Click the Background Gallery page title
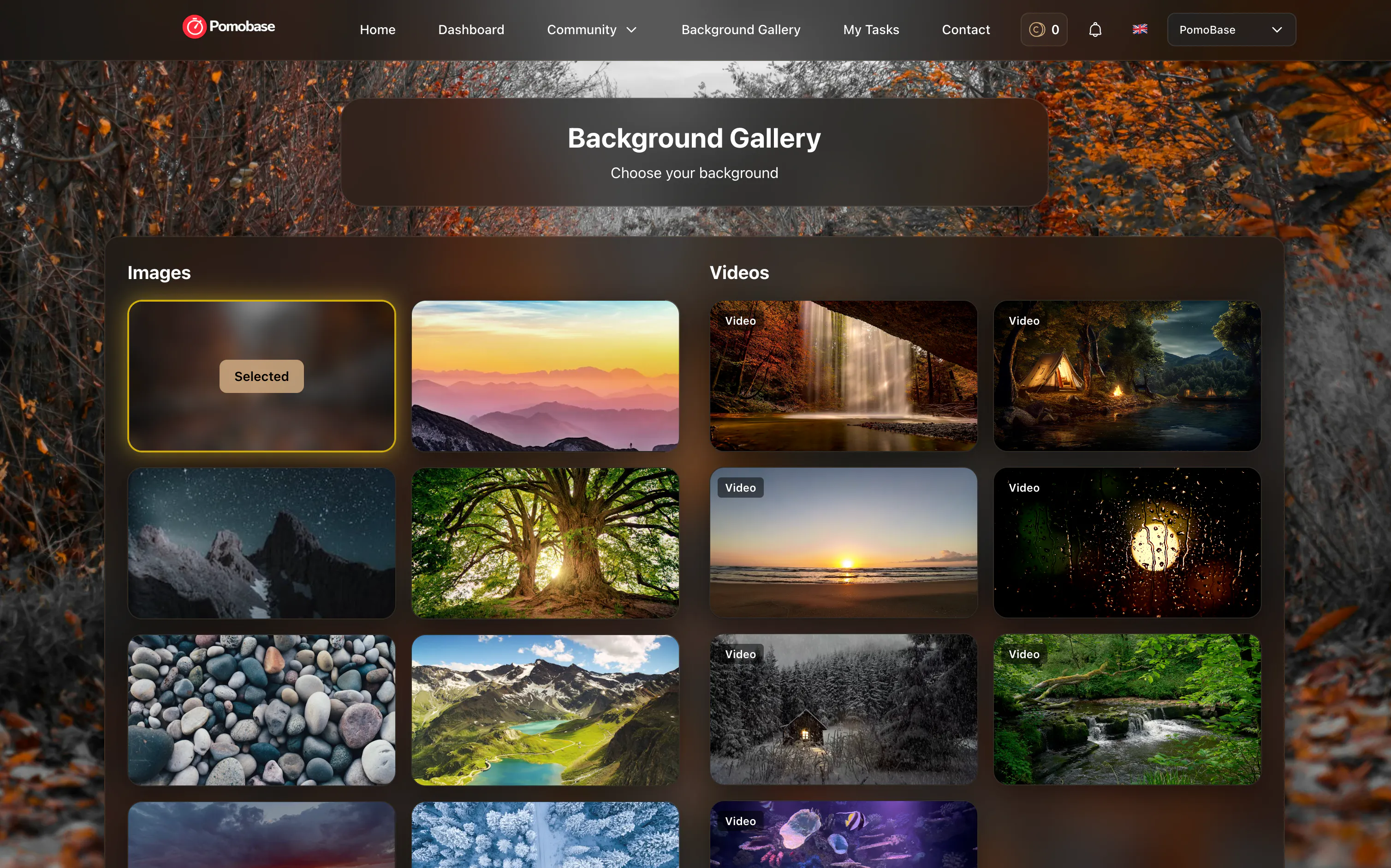 [694, 138]
